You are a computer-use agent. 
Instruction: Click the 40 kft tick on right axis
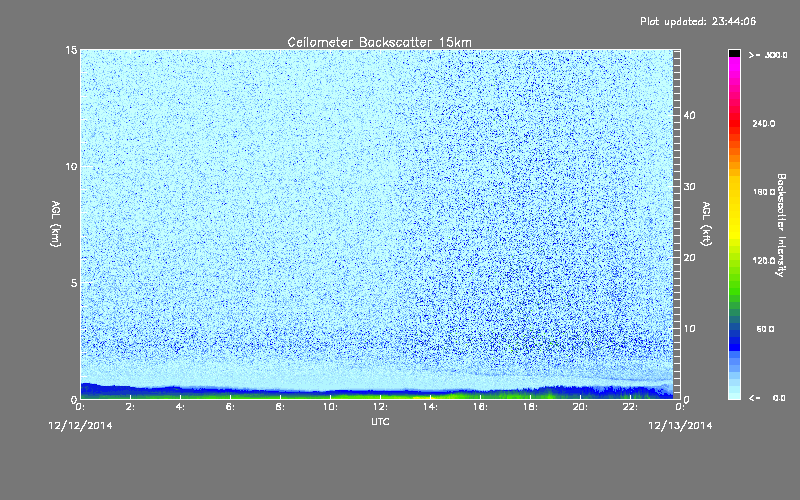click(x=689, y=115)
